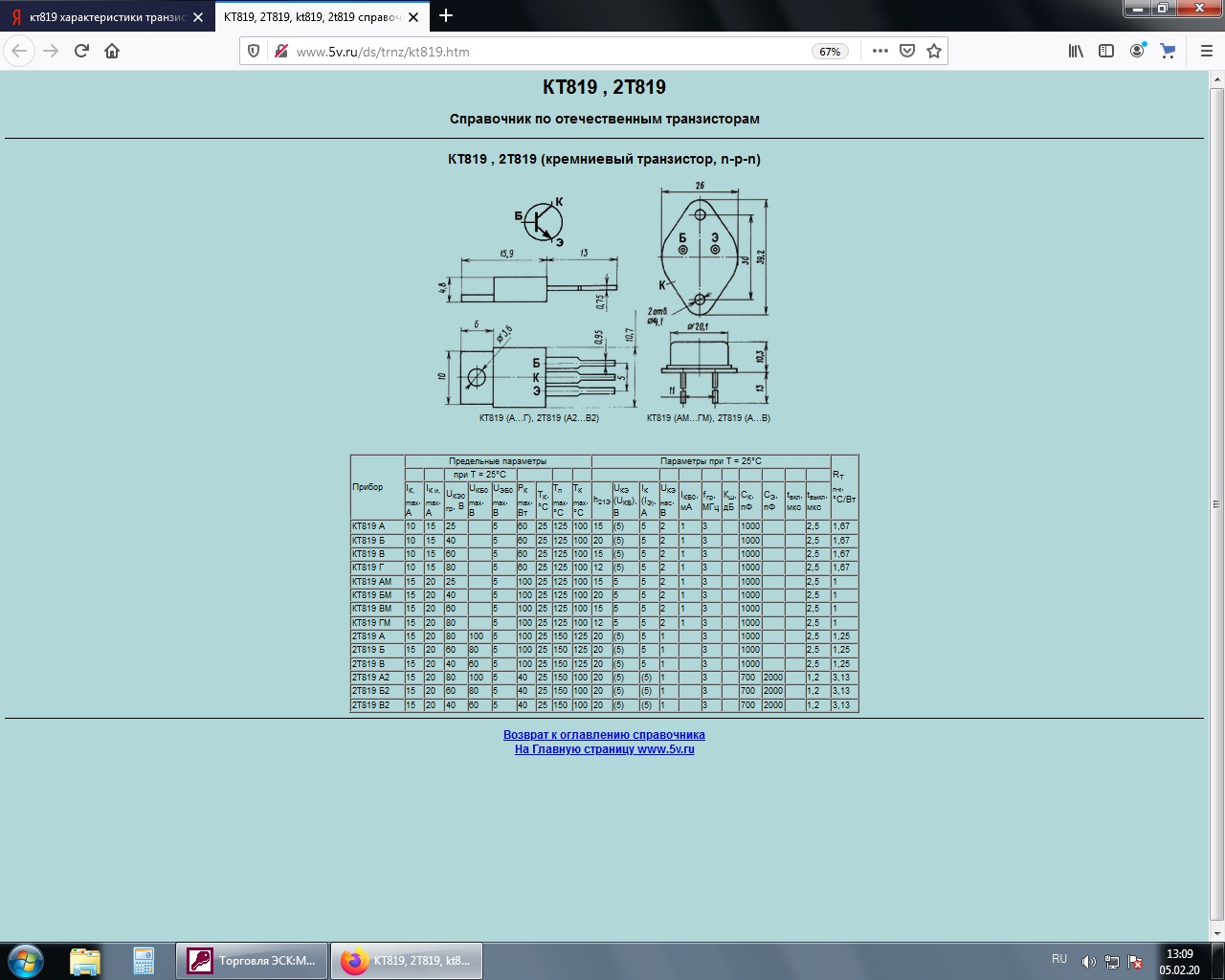The height and width of the screenshot is (980, 1225).
Task: Follow link На Главную страницу www.5v.ru
Action: tap(604, 749)
